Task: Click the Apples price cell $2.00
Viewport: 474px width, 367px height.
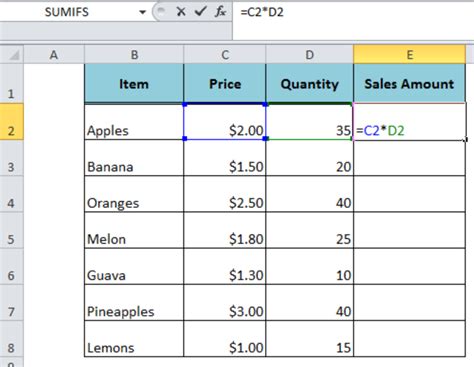Action: pos(225,122)
